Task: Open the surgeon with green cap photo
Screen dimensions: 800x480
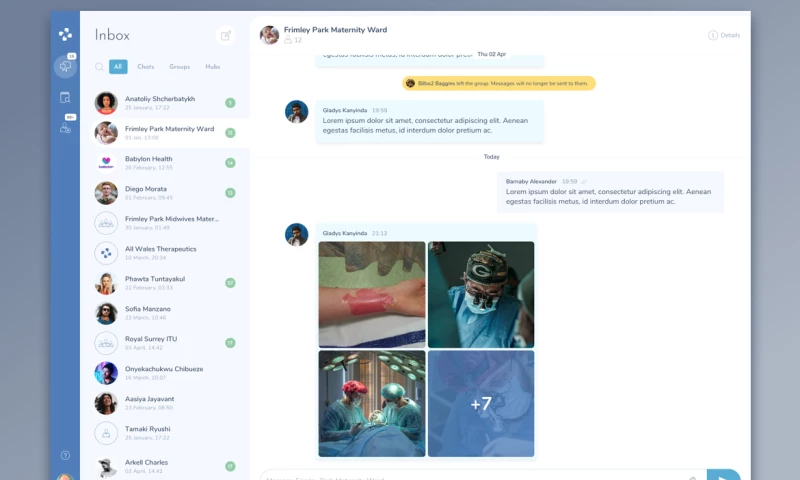Action: [481, 295]
